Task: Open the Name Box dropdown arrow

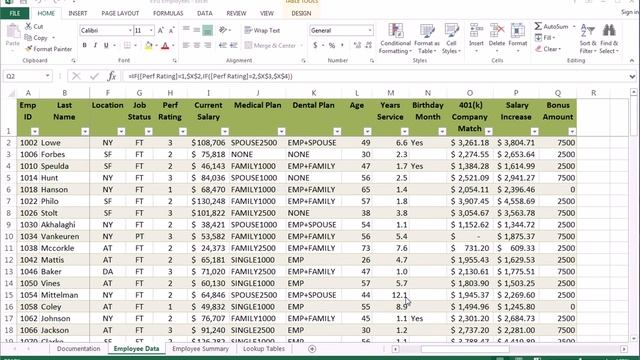Action: click(47, 76)
